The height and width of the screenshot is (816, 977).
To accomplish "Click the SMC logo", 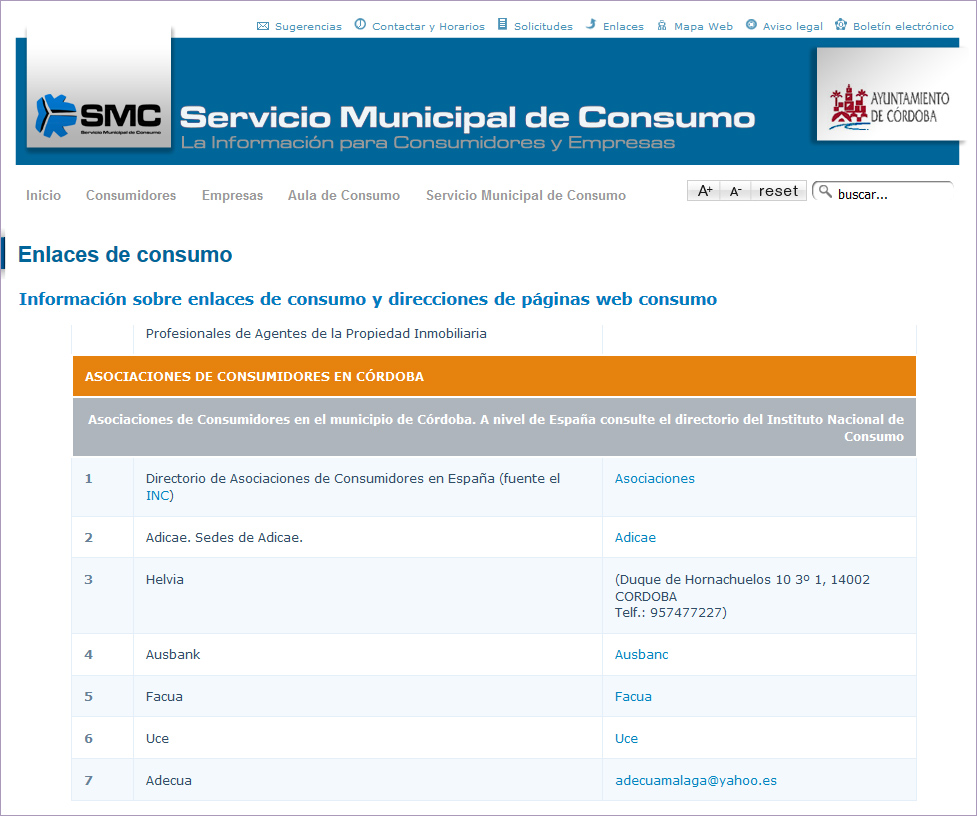I will coord(98,116).
